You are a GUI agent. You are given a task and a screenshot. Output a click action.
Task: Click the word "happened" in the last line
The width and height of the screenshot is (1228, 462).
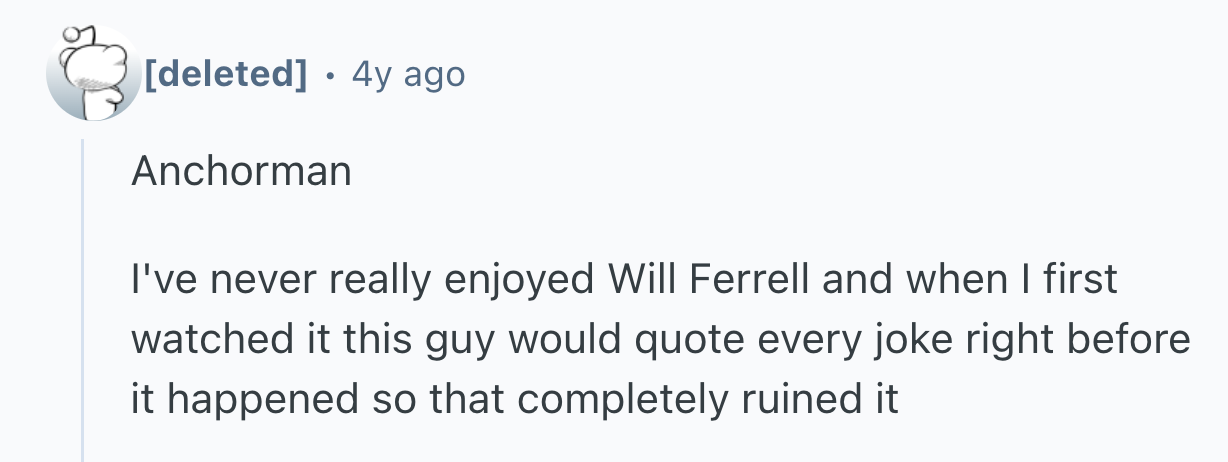point(264,401)
